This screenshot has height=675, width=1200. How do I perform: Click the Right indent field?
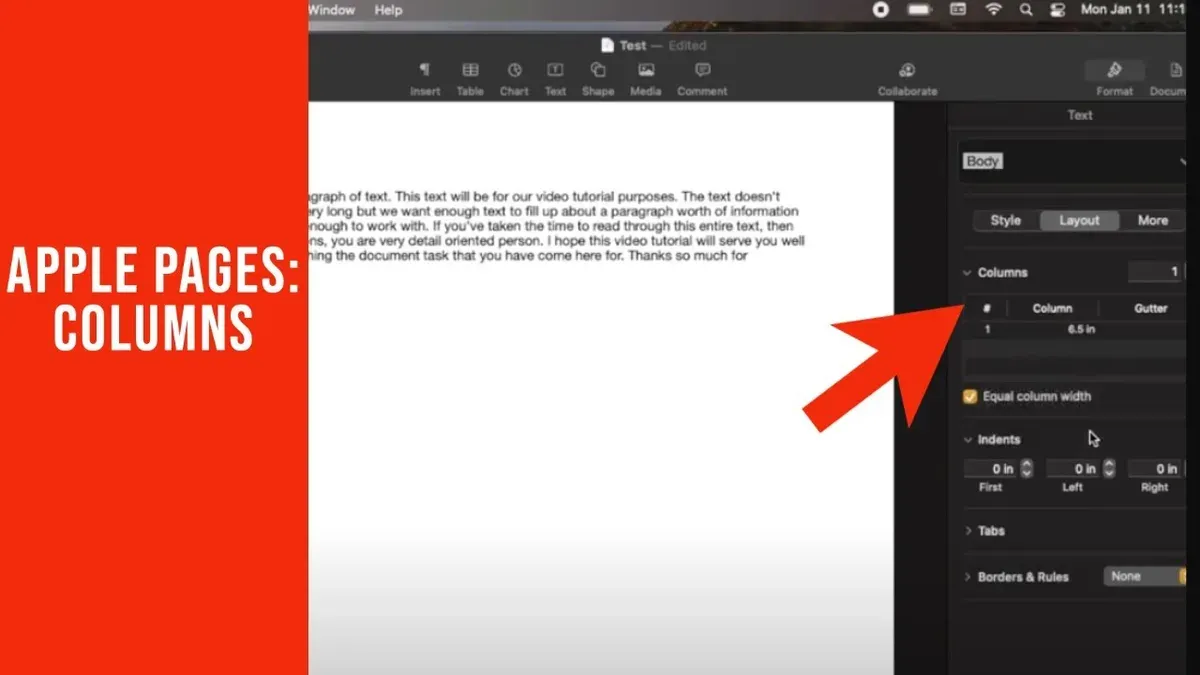(1154, 468)
